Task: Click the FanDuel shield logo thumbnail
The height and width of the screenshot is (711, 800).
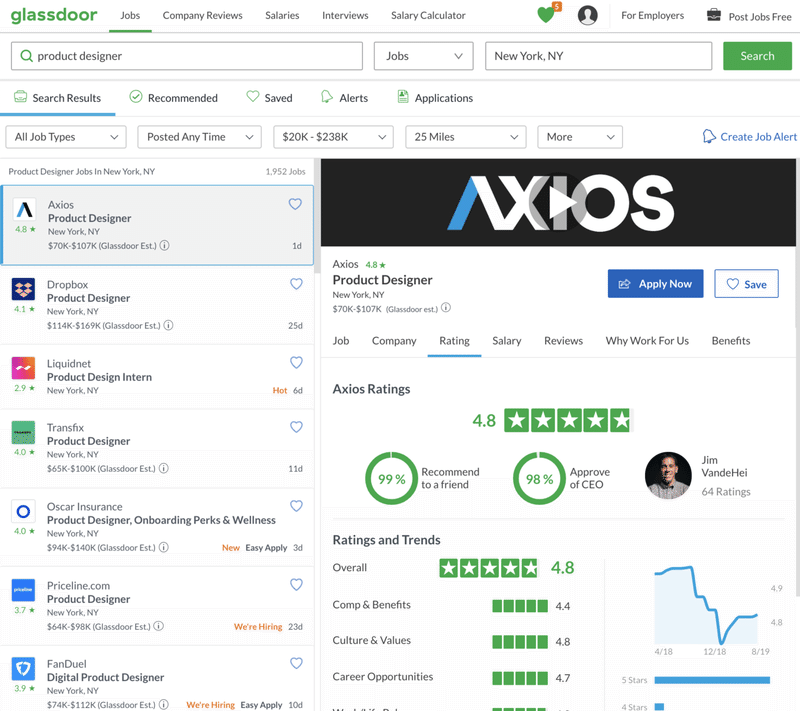Action: point(23,669)
